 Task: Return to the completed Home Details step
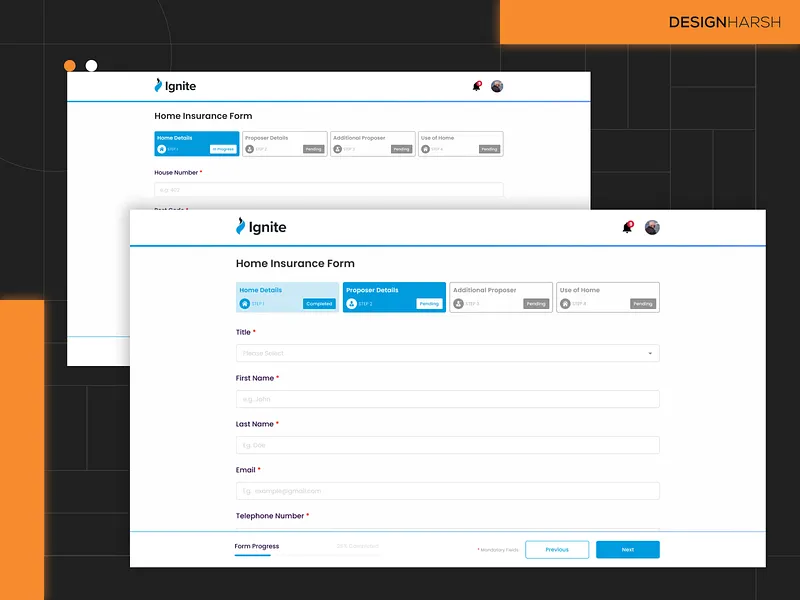pos(287,296)
